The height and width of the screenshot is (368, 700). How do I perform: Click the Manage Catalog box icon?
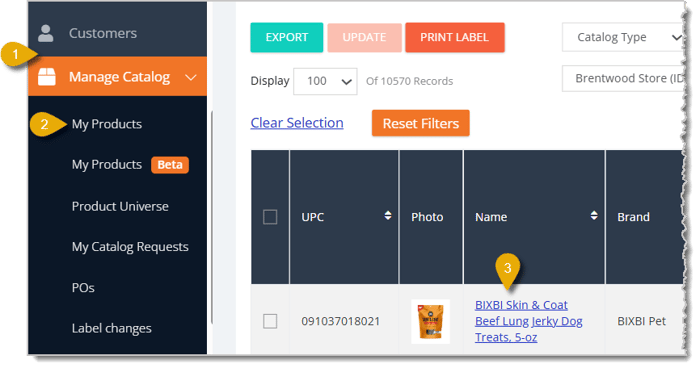point(46,77)
